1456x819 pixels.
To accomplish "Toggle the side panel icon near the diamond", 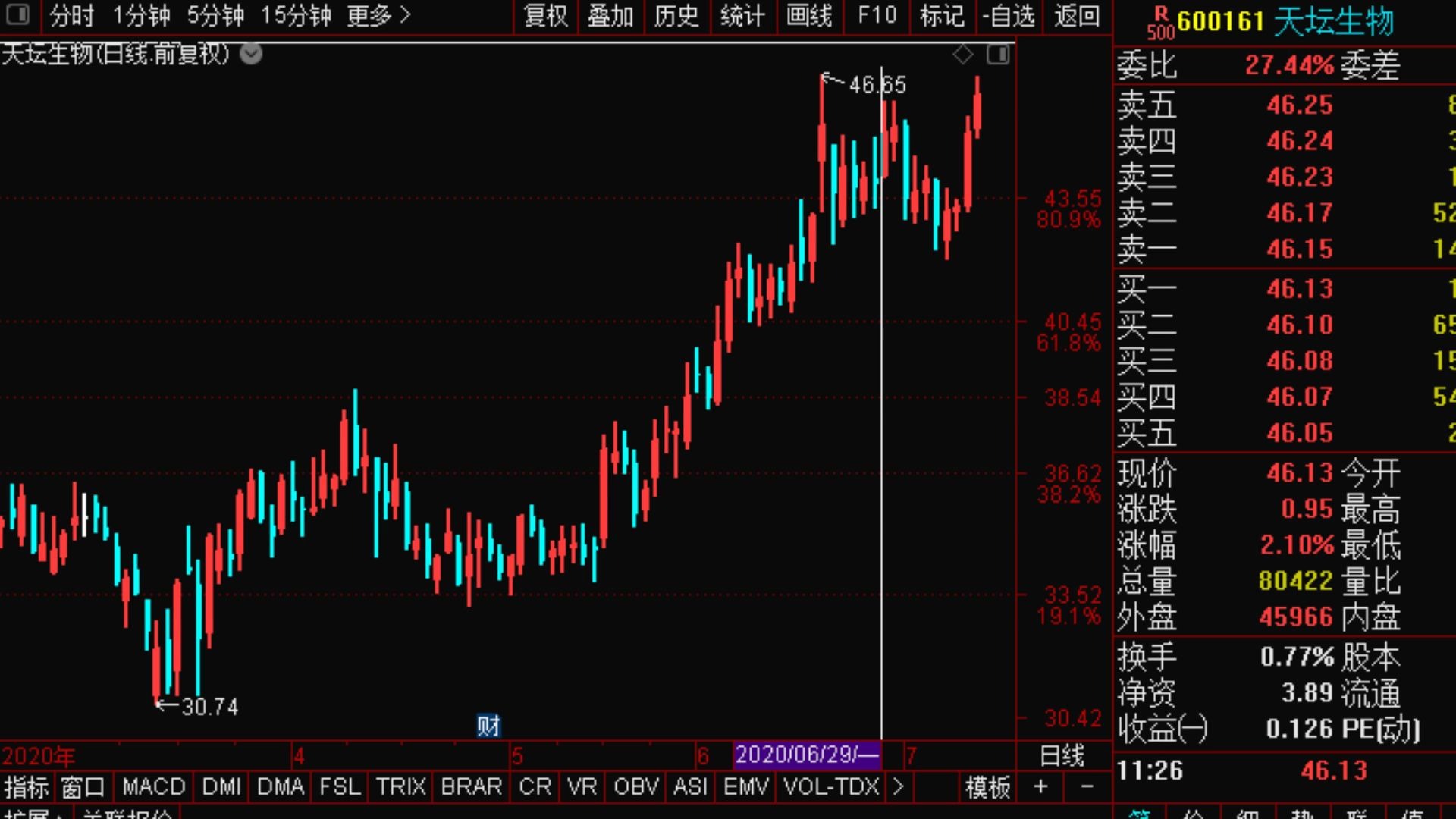I will click(998, 55).
